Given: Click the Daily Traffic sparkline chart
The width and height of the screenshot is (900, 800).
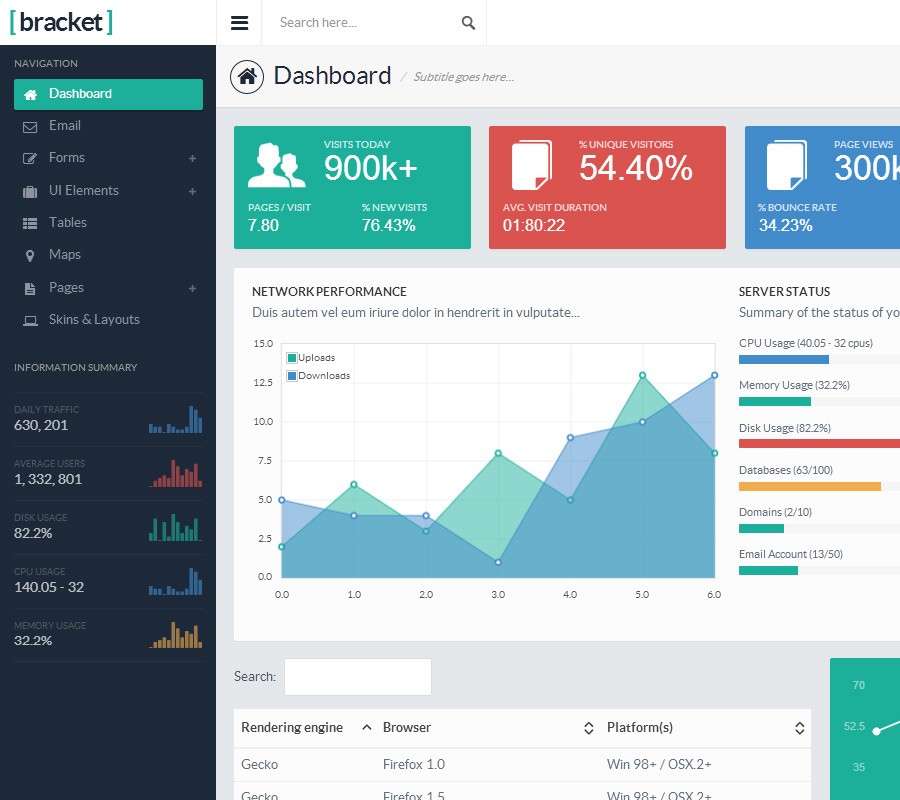Looking at the screenshot, I should (176, 419).
